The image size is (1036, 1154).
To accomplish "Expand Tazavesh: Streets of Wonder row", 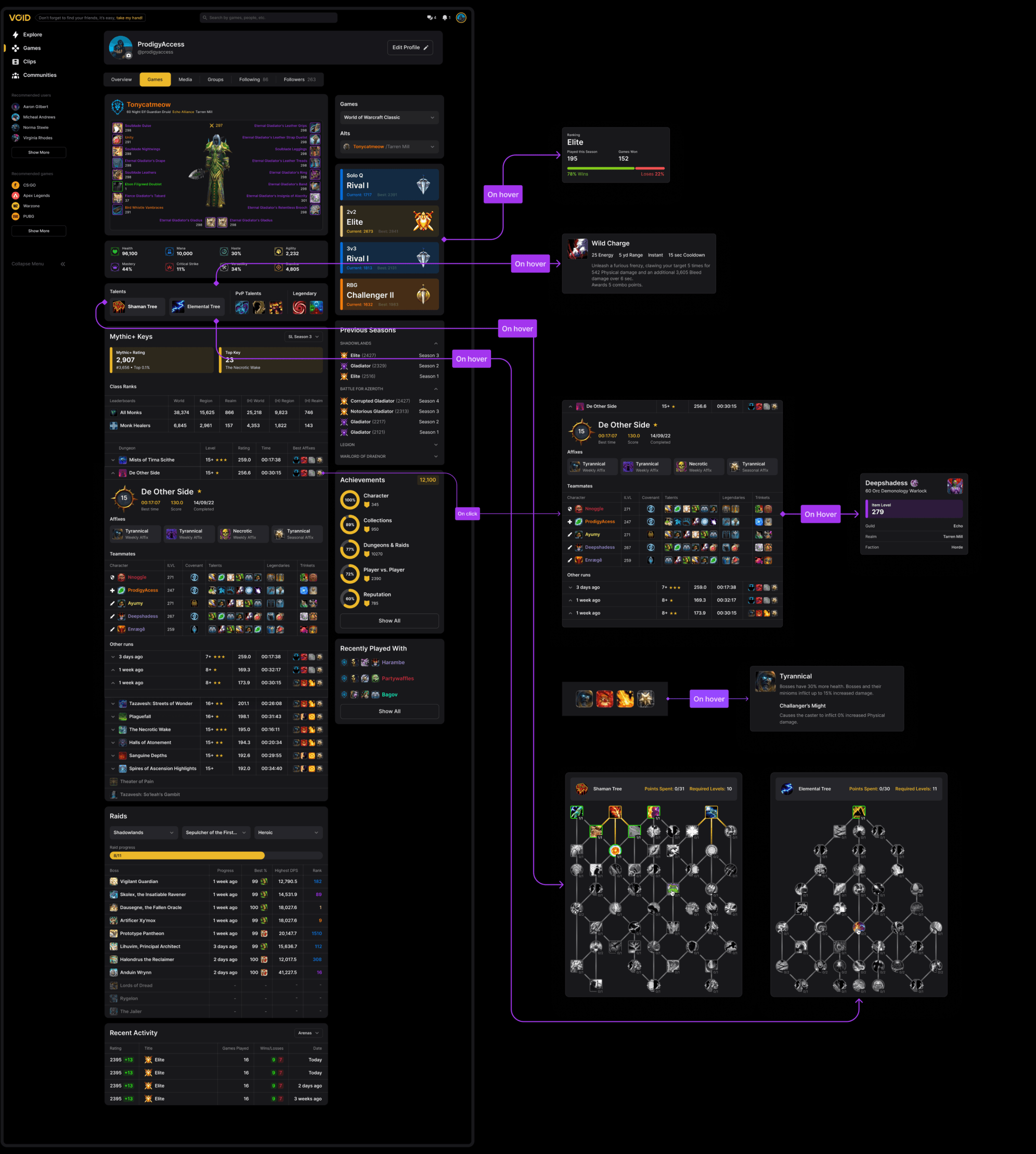I will click(113, 703).
